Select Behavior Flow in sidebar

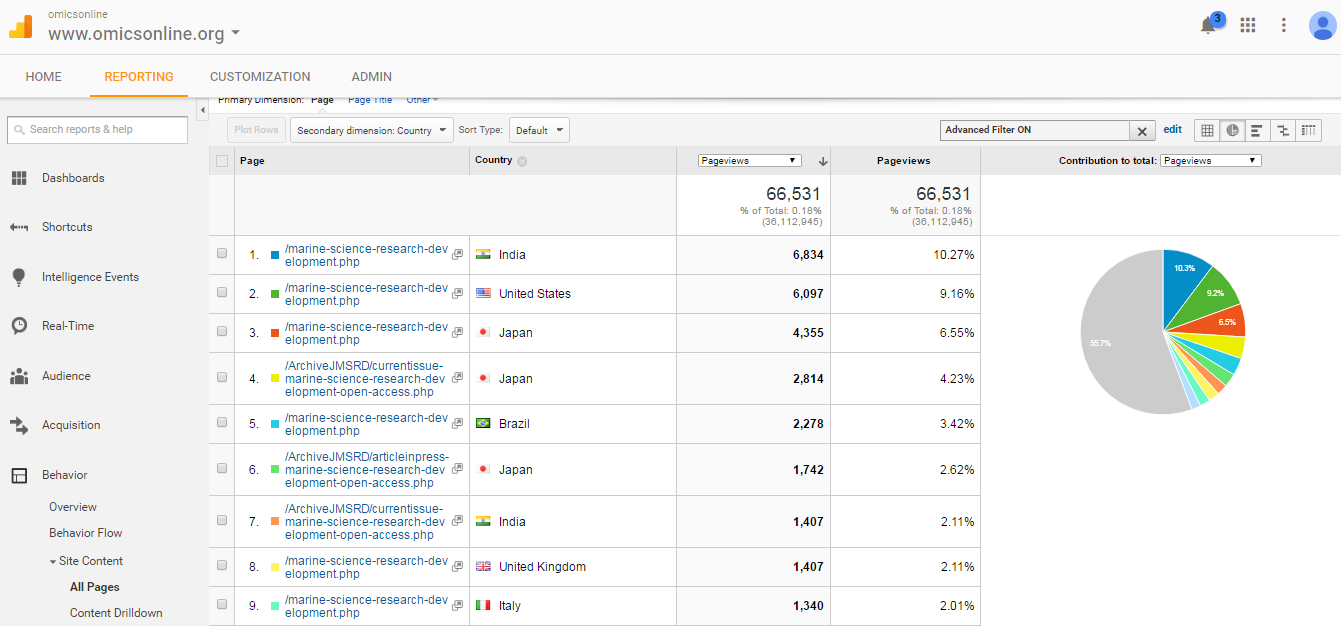(86, 533)
